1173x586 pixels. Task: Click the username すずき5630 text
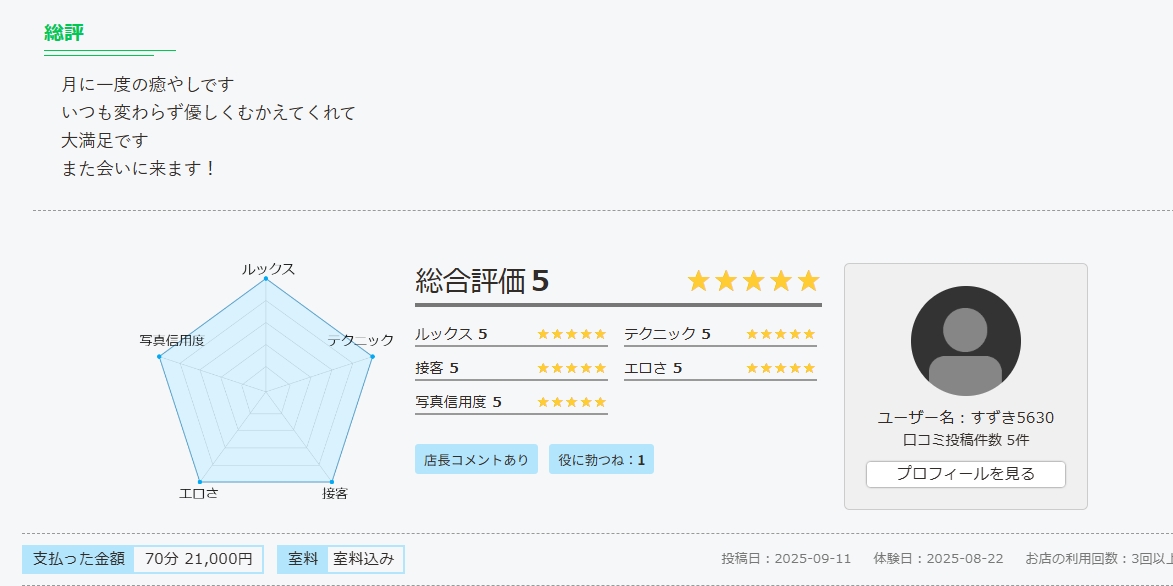tap(966, 418)
